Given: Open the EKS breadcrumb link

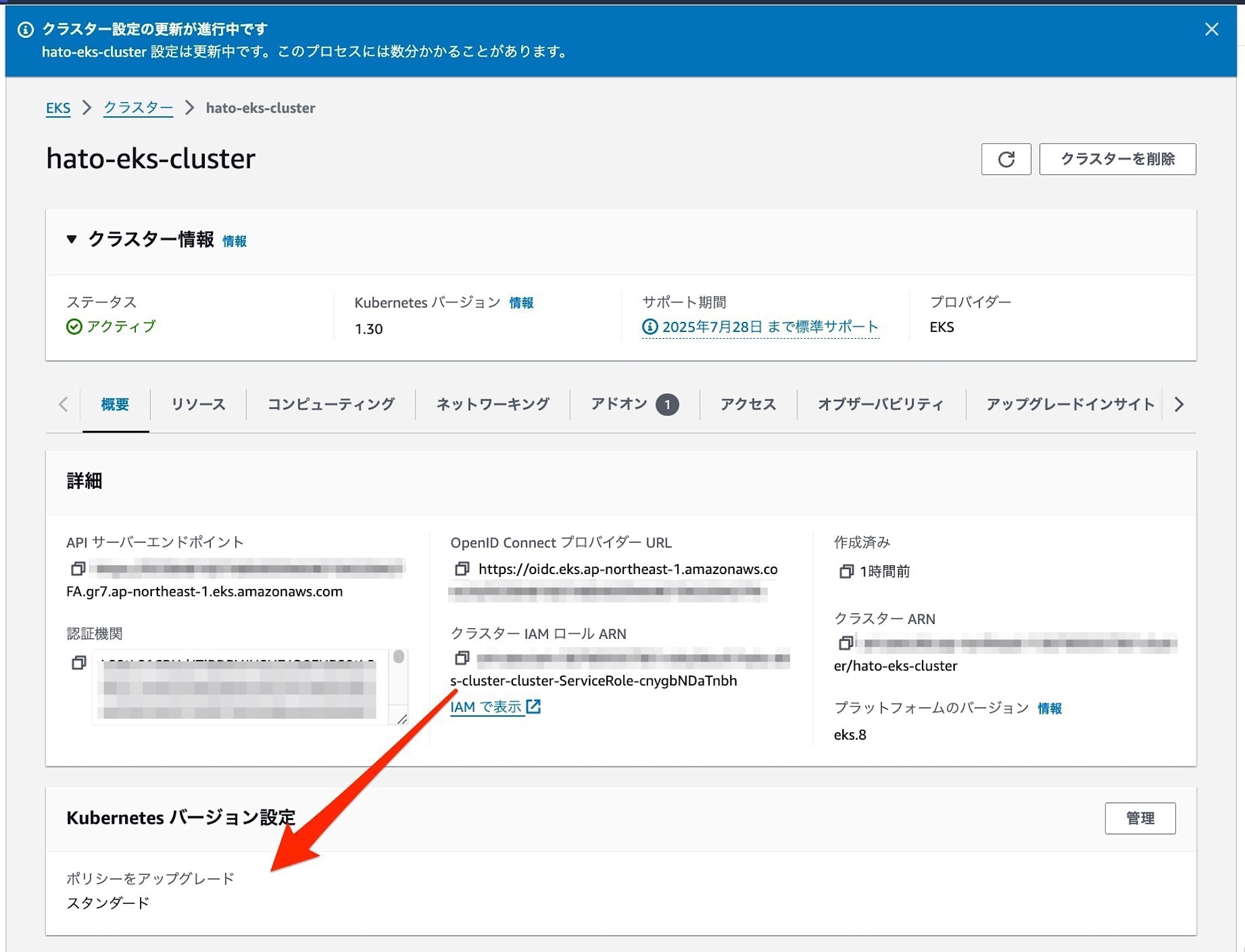Looking at the screenshot, I should coord(58,108).
